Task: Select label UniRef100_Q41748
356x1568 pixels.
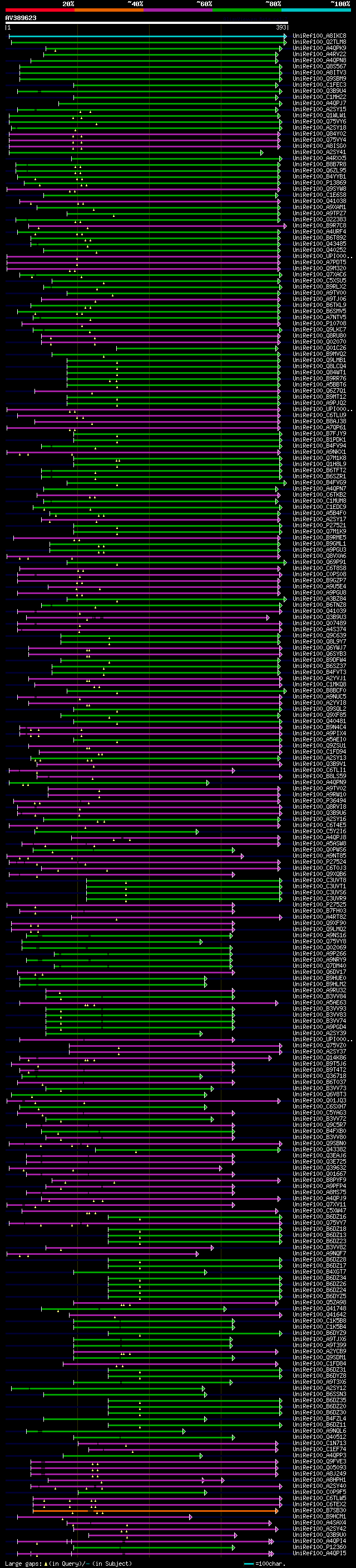Action: 319,1309
